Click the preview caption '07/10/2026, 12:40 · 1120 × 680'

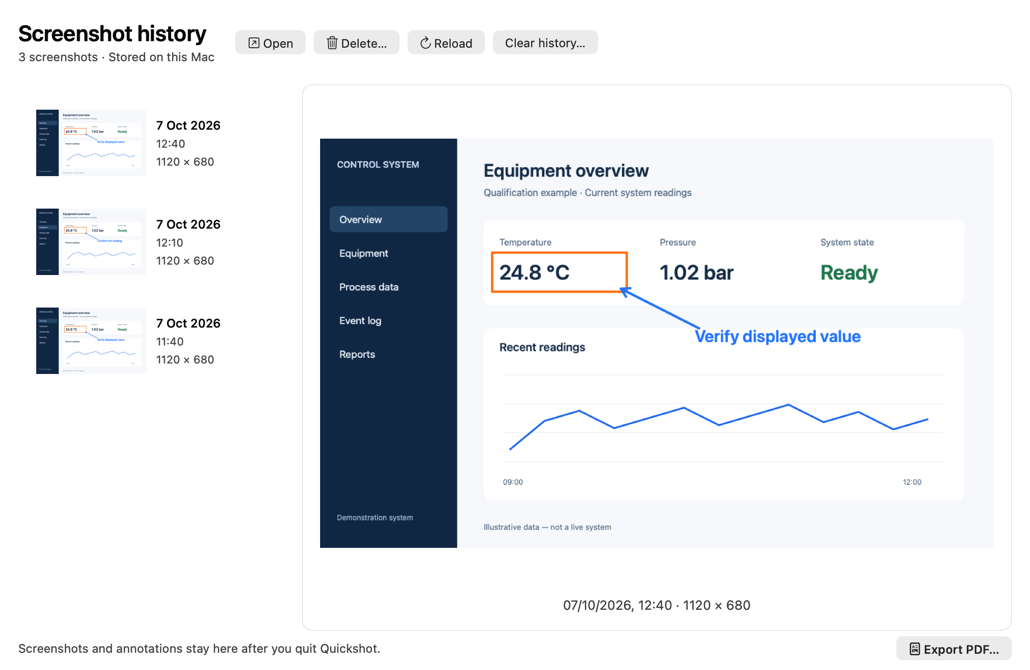[657, 605]
